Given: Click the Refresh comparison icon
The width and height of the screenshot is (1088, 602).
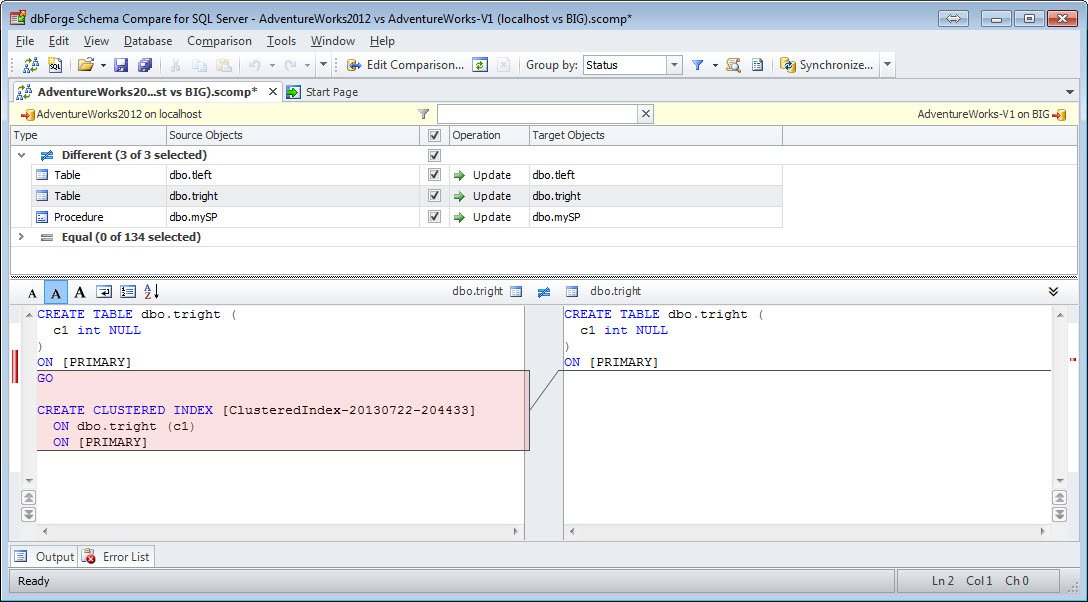Looking at the screenshot, I should click(479, 65).
